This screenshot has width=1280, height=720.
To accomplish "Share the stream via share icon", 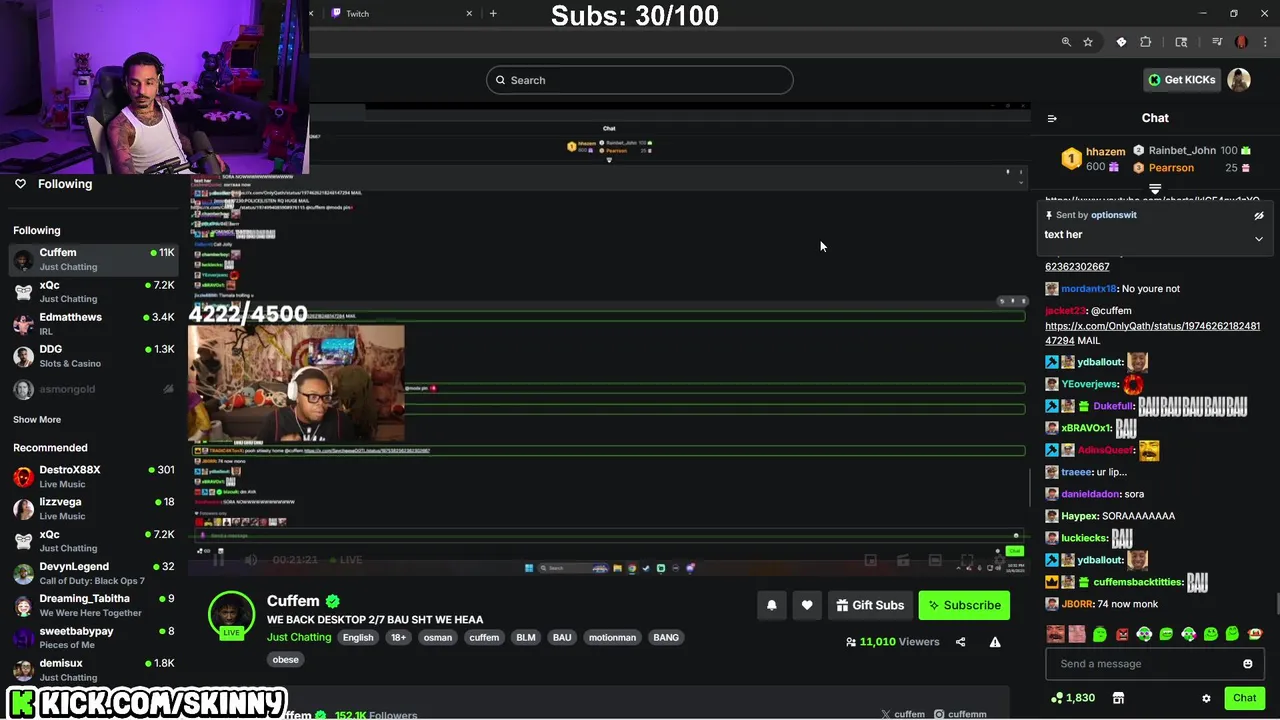I will coord(960,642).
